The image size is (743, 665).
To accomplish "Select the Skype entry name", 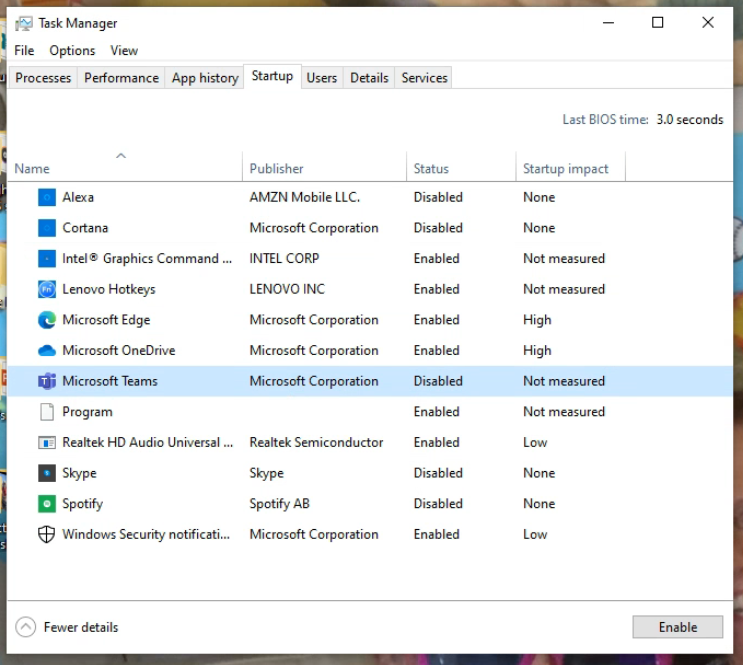I will (x=79, y=473).
